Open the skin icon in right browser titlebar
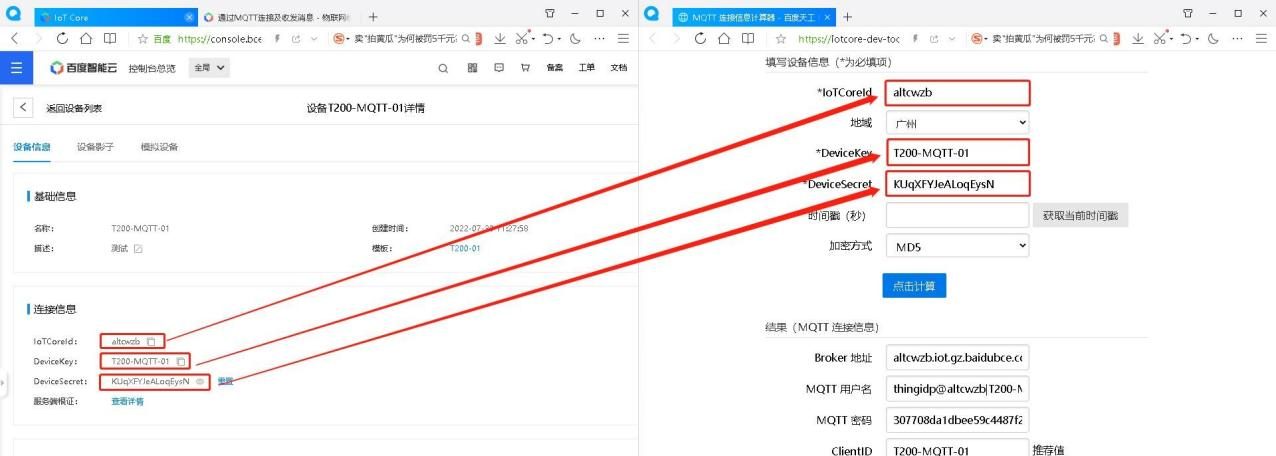1276x456 pixels. [1189, 13]
